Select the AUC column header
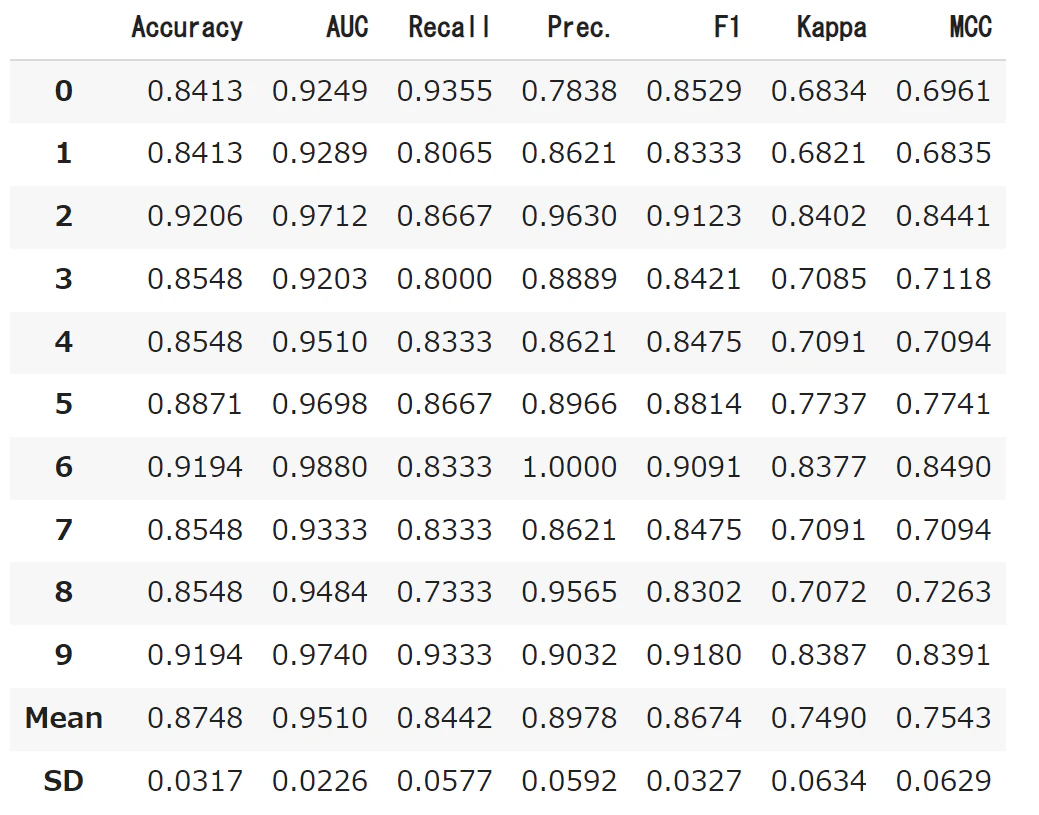 347,28
